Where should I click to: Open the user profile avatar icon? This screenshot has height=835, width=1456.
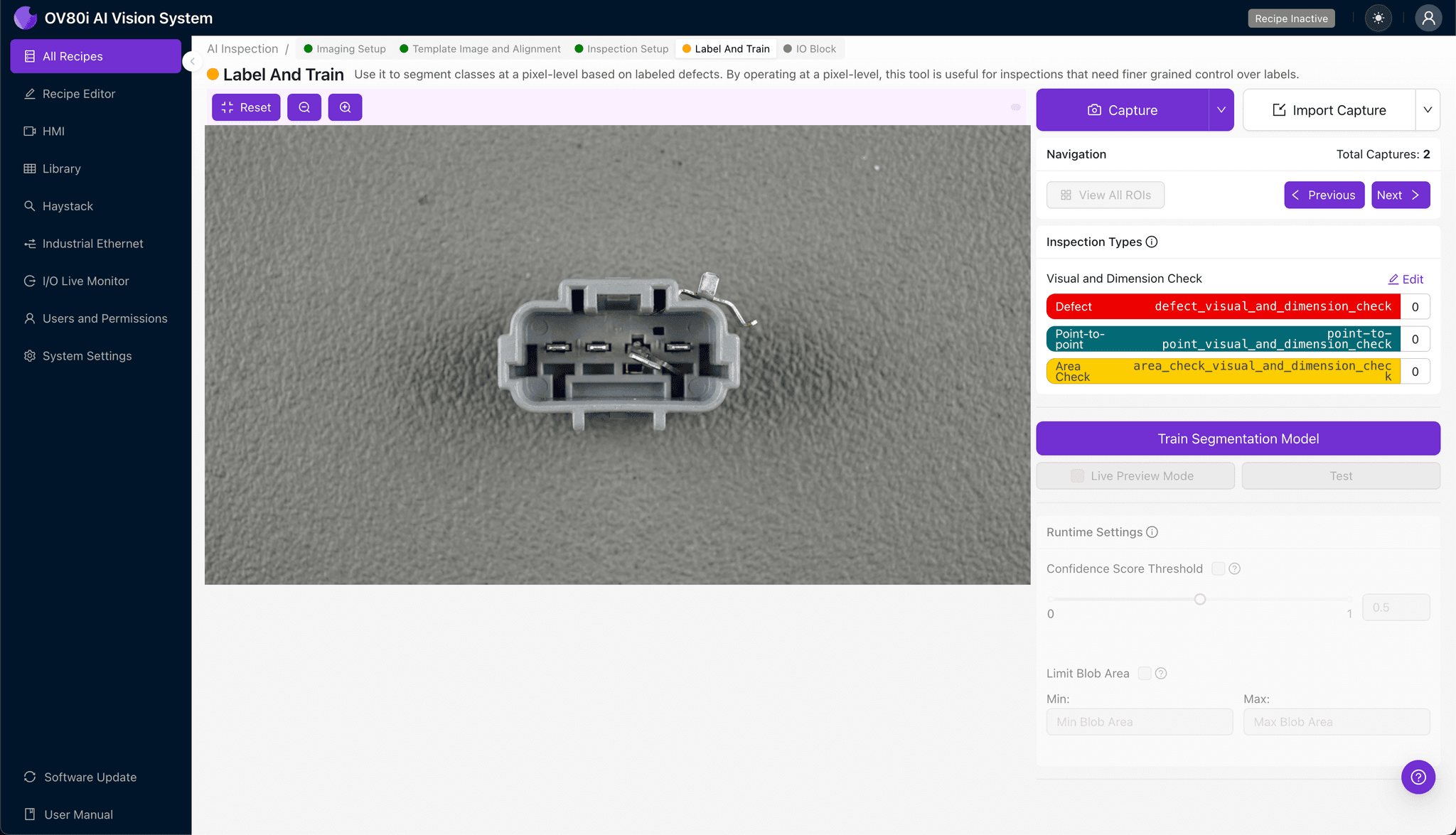point(1428,18)
